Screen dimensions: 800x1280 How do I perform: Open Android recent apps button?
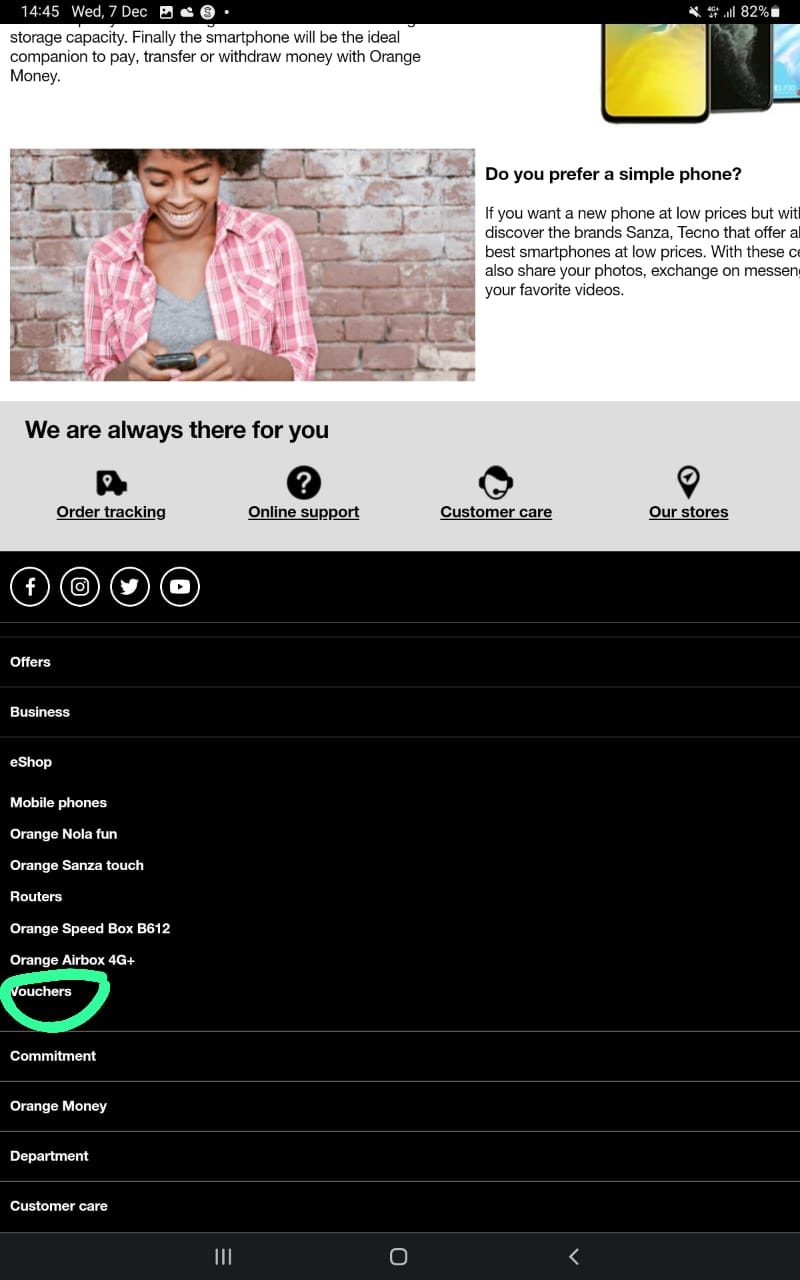pyautogui.click(x=223, y=1257)
